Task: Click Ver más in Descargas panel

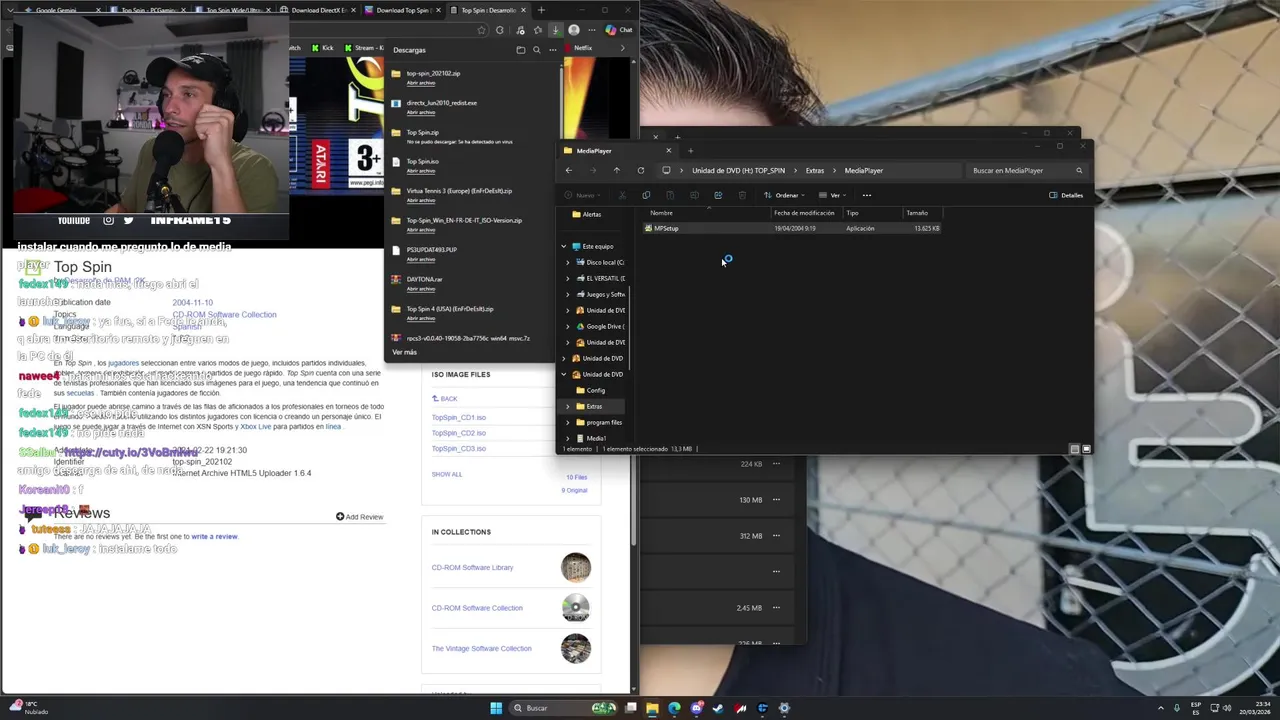Action: (x=404, y=352)
